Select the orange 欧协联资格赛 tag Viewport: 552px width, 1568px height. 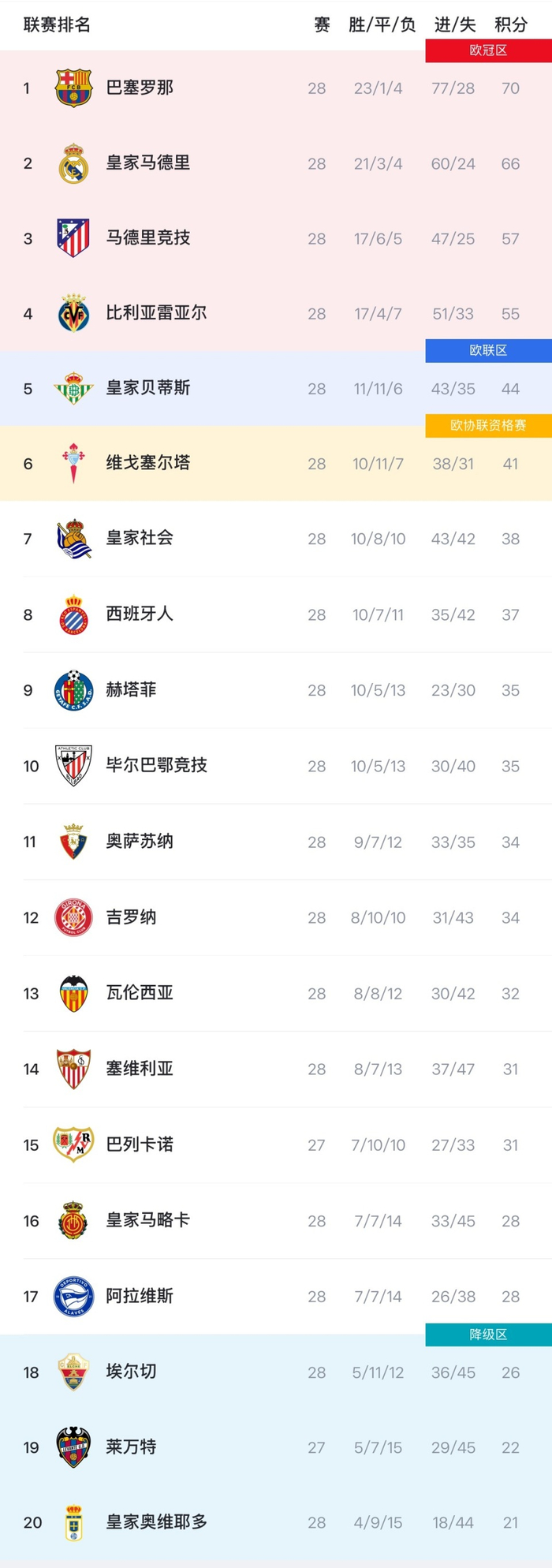[x=488, y=425]
